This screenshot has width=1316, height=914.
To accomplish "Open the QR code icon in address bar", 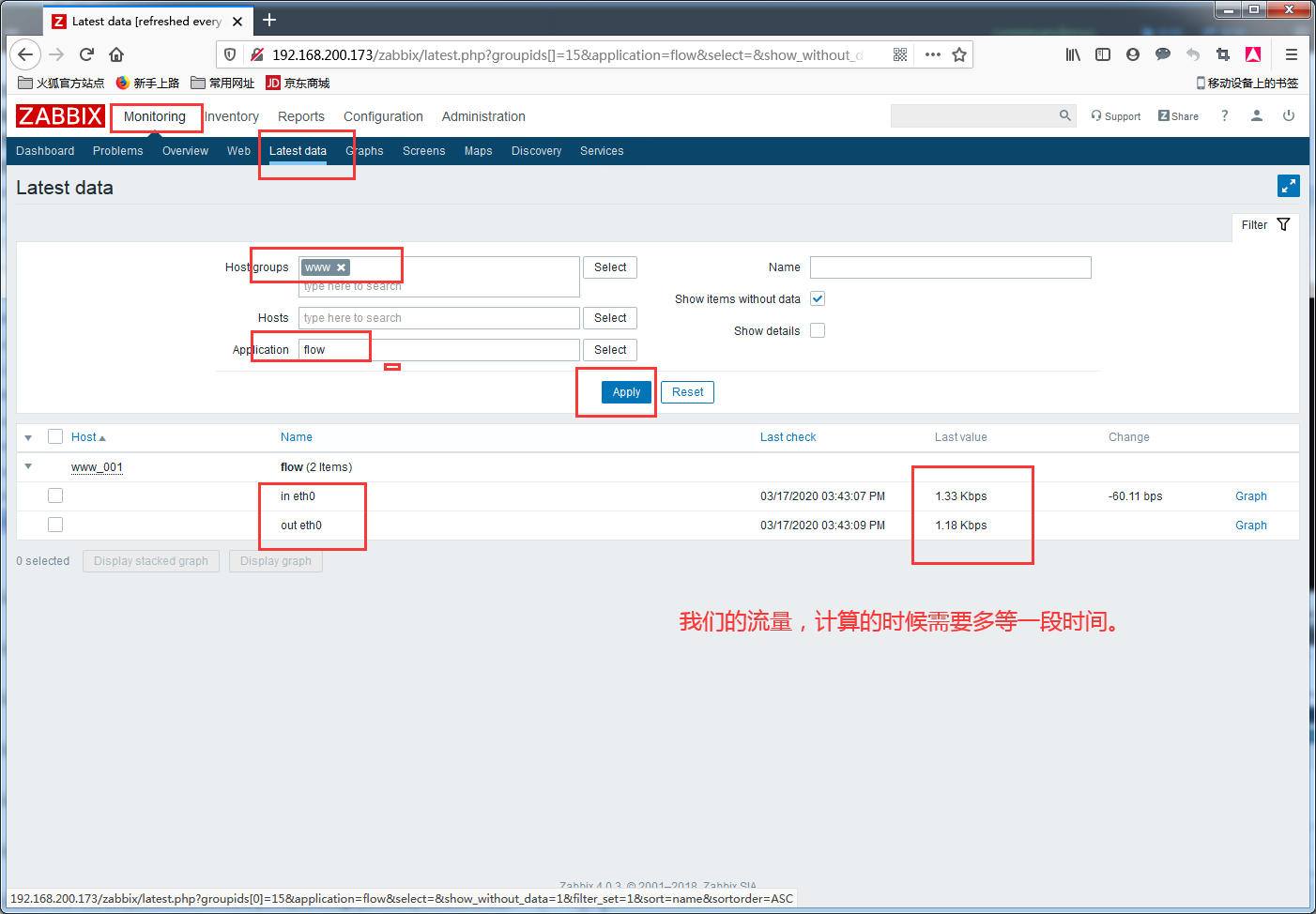I will pos(900,54).
